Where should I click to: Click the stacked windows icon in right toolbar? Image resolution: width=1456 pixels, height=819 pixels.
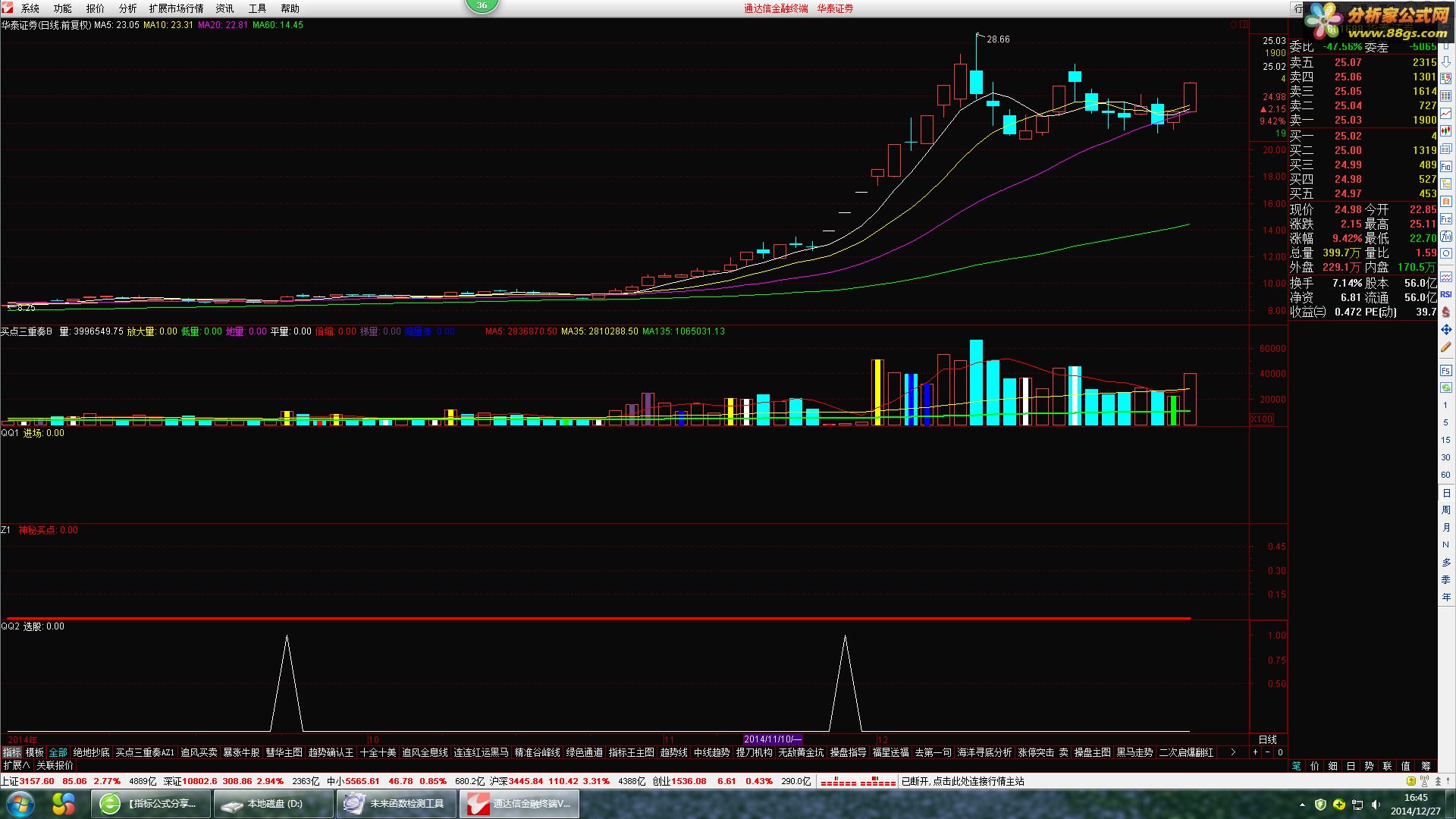[x=1446, y=149]
